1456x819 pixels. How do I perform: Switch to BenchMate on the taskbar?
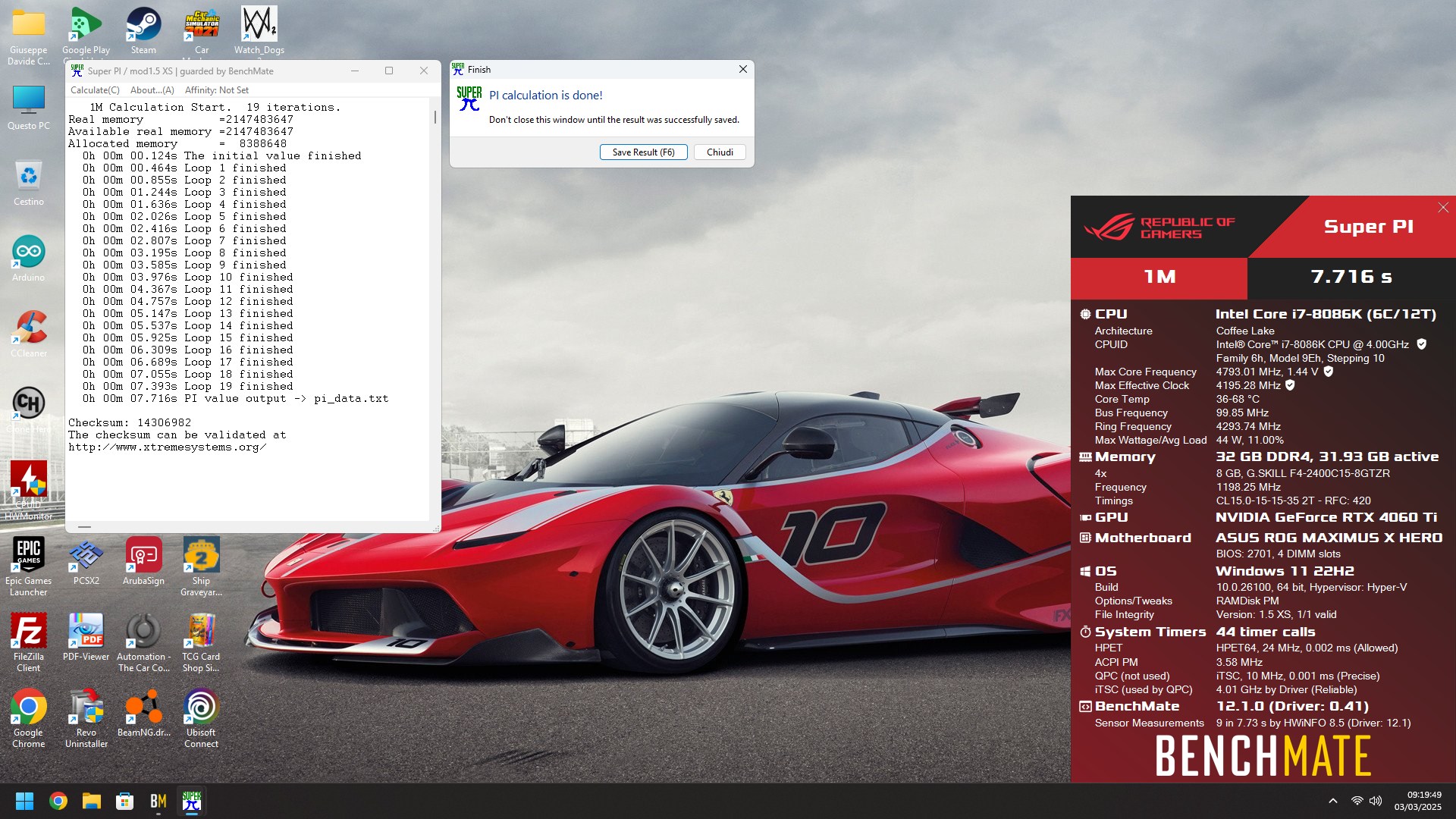click(x=158, y=801)
